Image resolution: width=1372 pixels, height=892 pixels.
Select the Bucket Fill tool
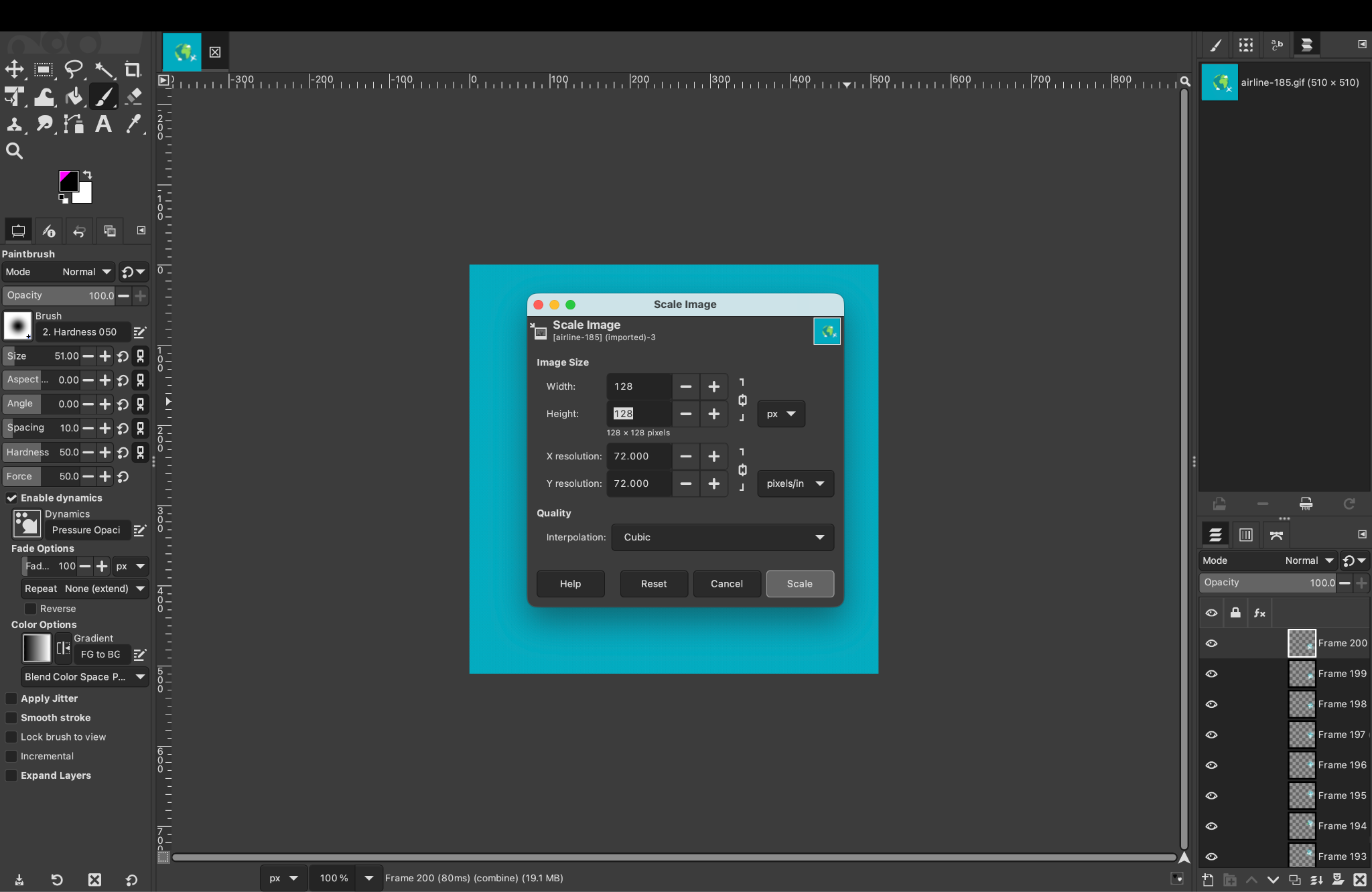[x=74, y=96]
